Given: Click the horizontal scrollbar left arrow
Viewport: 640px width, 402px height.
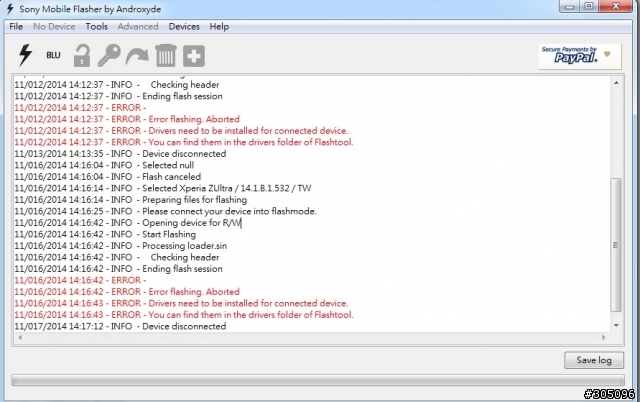Looking at the screenshot, I should (x=20, y=338).
